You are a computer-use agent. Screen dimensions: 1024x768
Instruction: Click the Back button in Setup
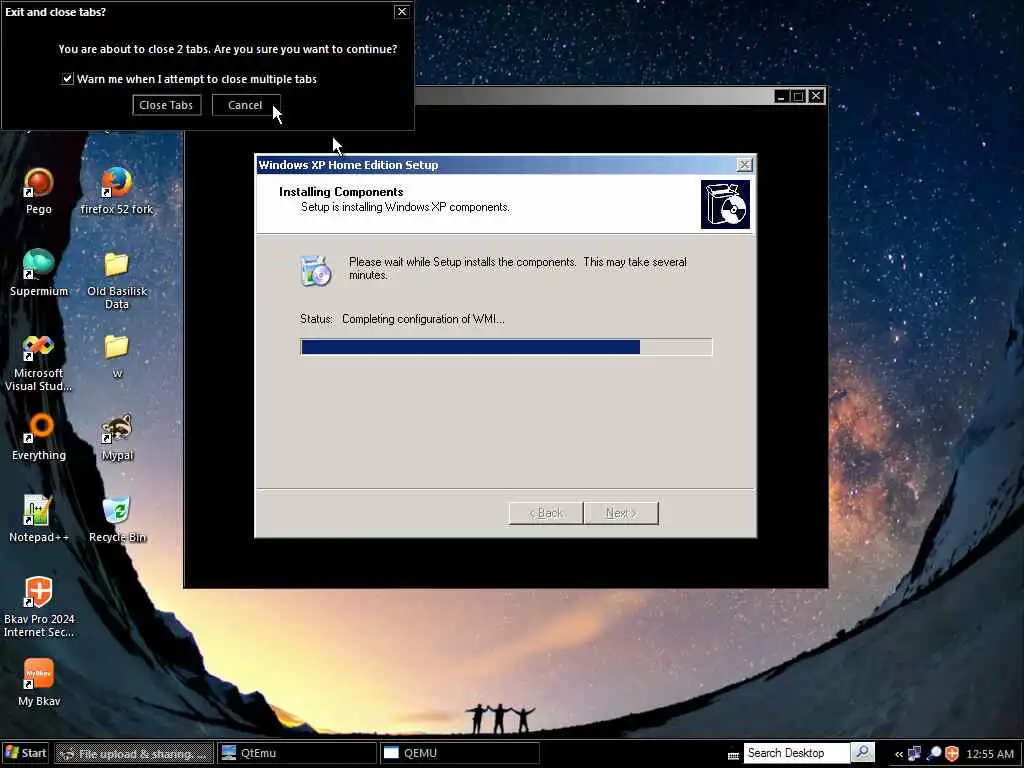[546, 513]
